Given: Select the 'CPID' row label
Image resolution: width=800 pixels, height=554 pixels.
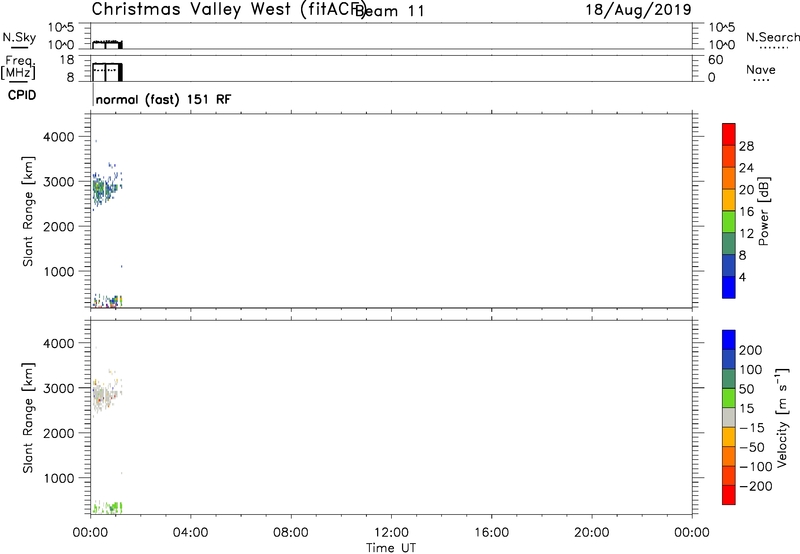Looking at the screenshot, I should tap(22, 95).
